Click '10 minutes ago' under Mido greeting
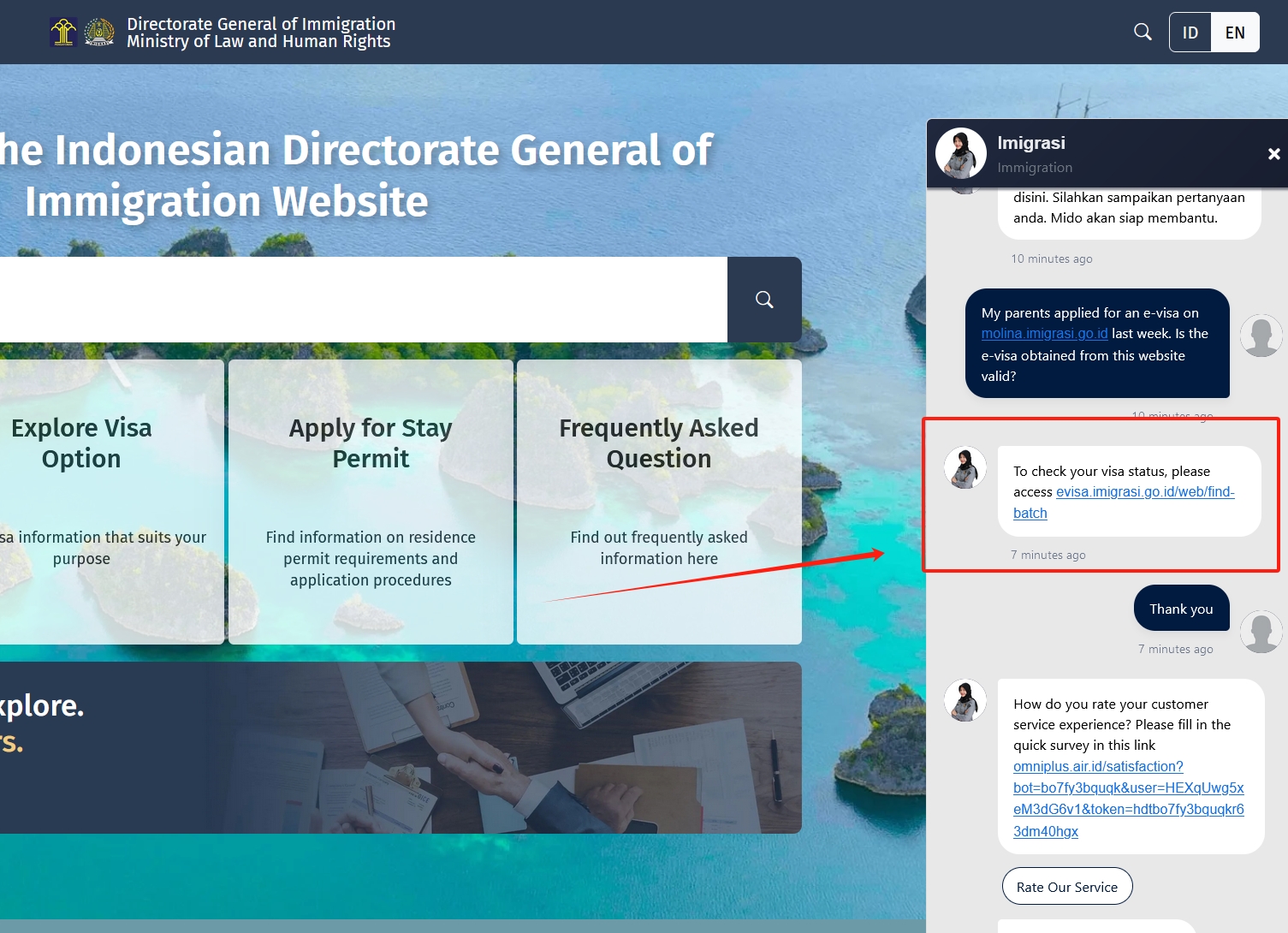Screen dimensions: 1288x933 pyautogui.click(x=1051, y=259)
